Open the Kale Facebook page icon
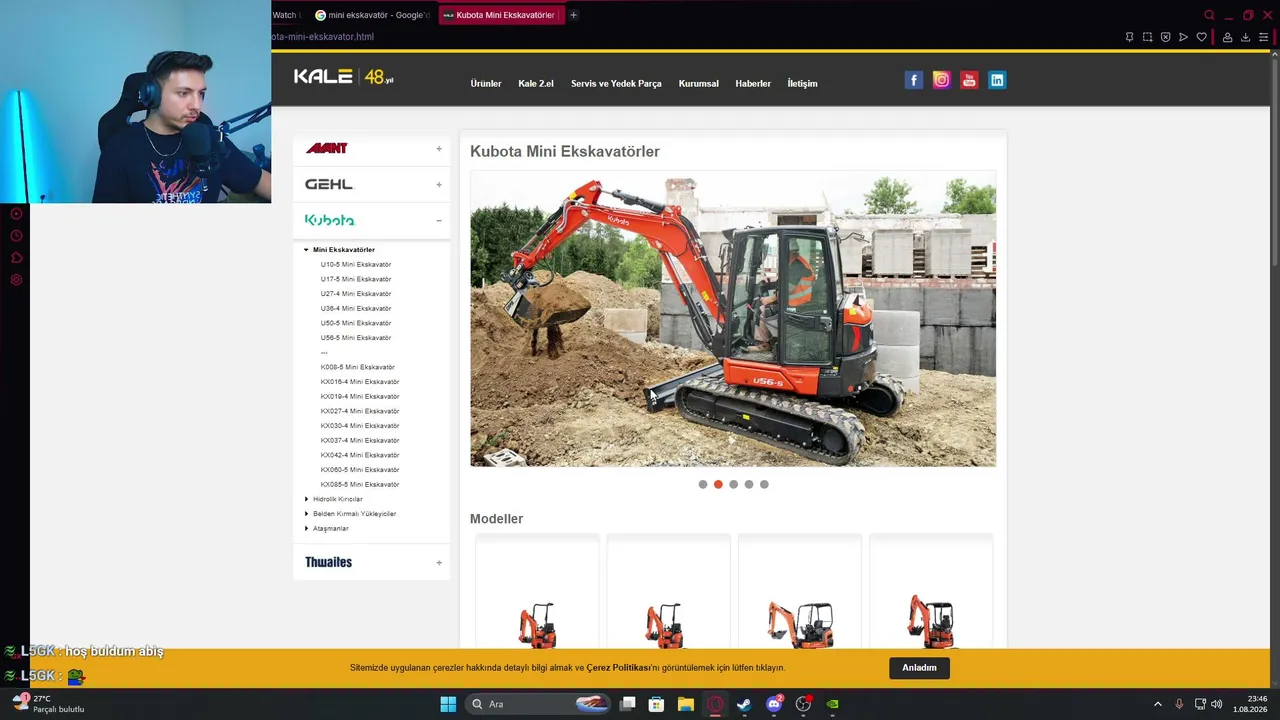The width and height of the screenshot is (1280, 720). point(913,80)
